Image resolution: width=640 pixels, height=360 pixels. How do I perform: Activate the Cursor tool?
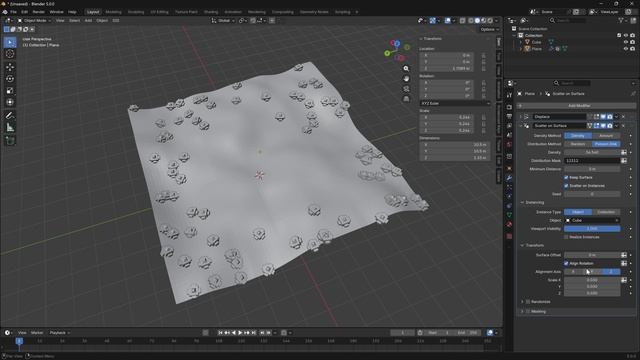(10, 54)
